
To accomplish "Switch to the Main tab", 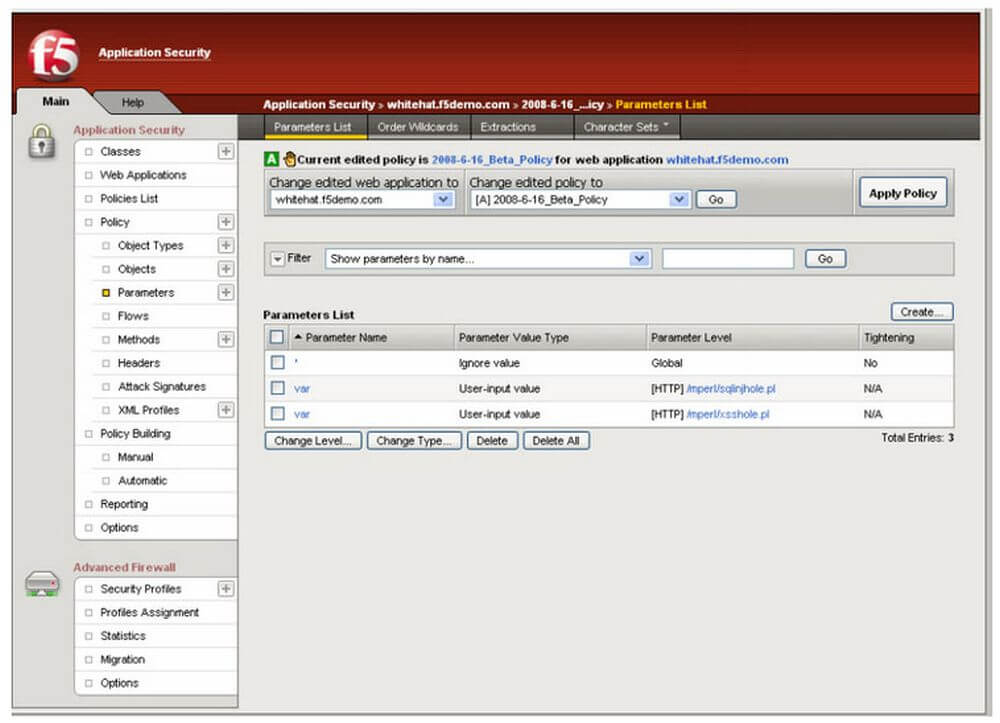I will pyautogui.click(x=55, y=101).
